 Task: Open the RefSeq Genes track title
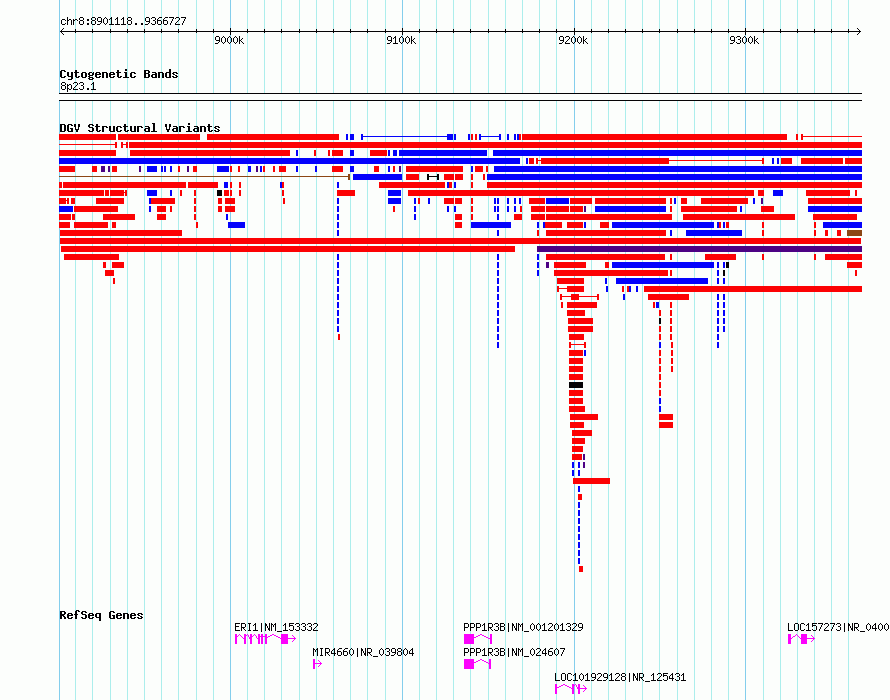[101, 615]
